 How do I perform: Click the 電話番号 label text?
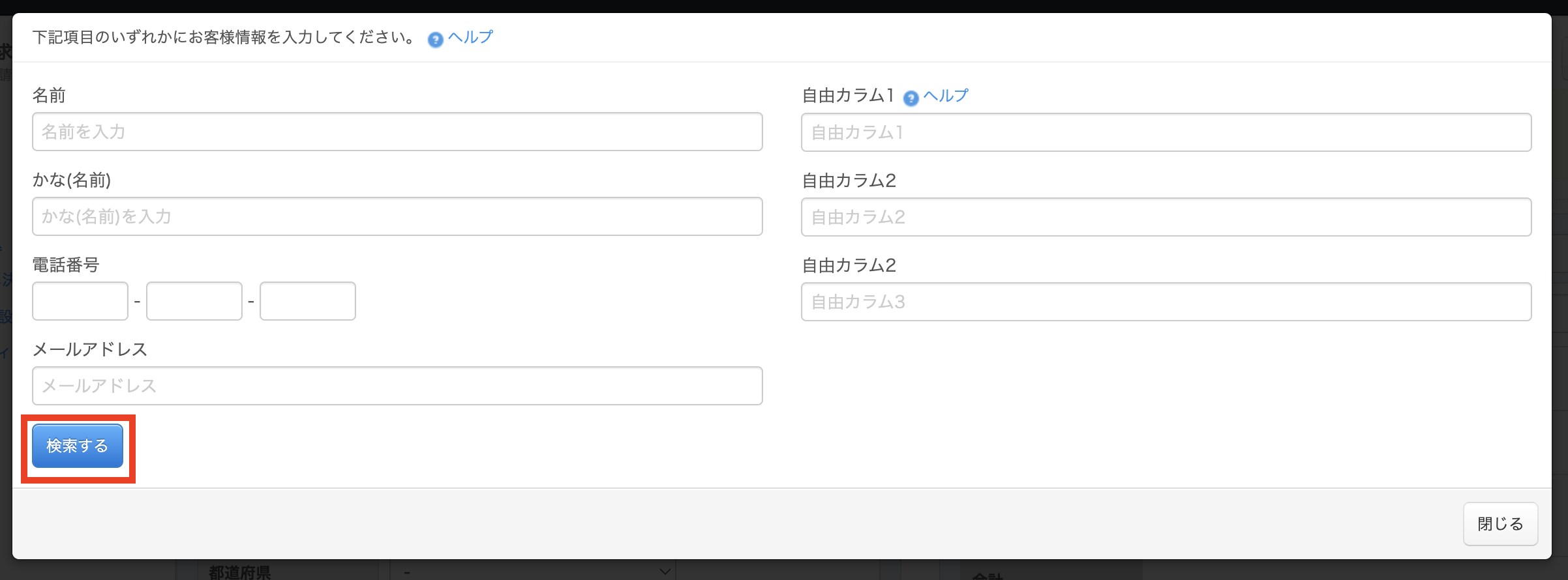tap(66, 265)
